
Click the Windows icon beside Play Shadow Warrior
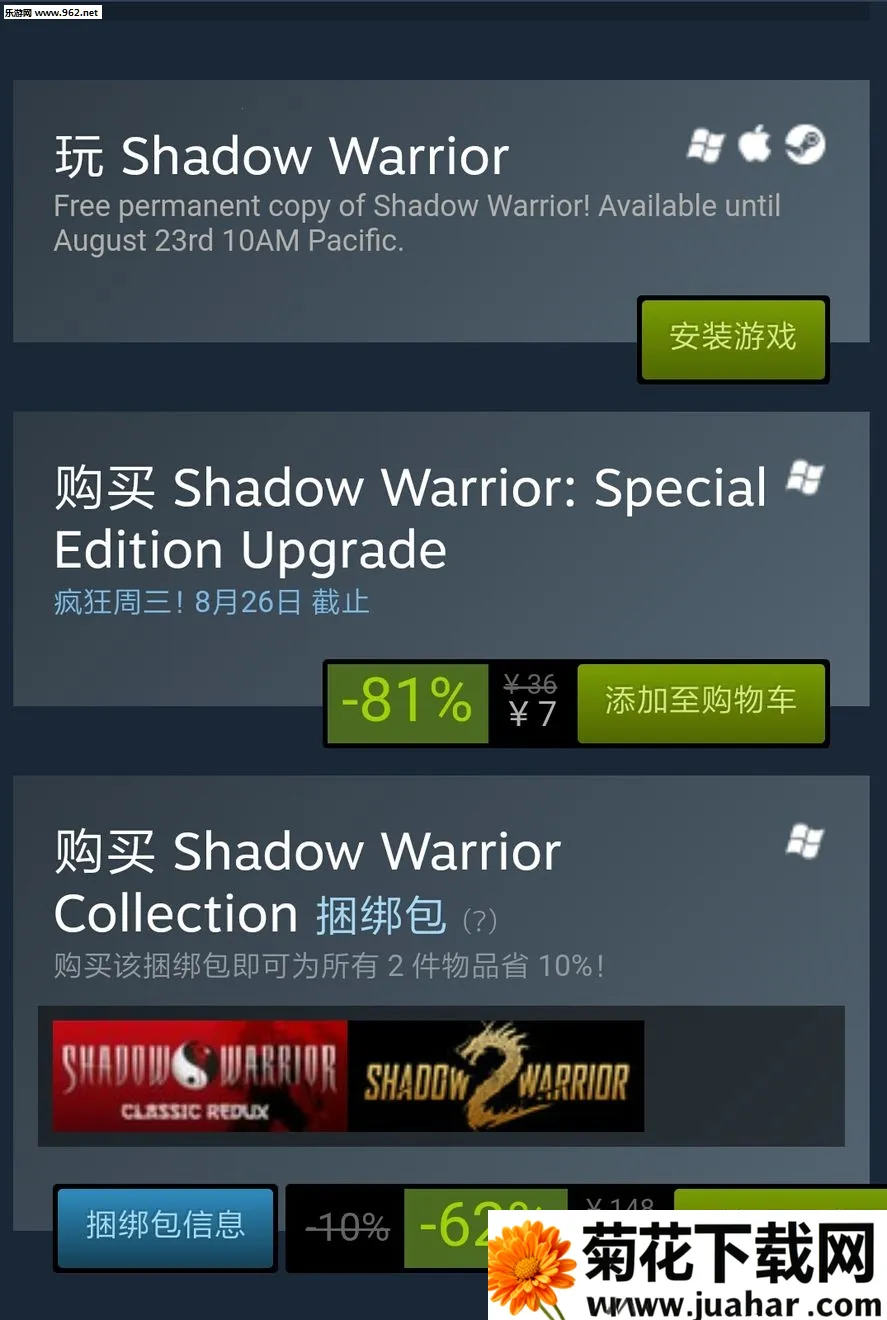pos(705,146)
